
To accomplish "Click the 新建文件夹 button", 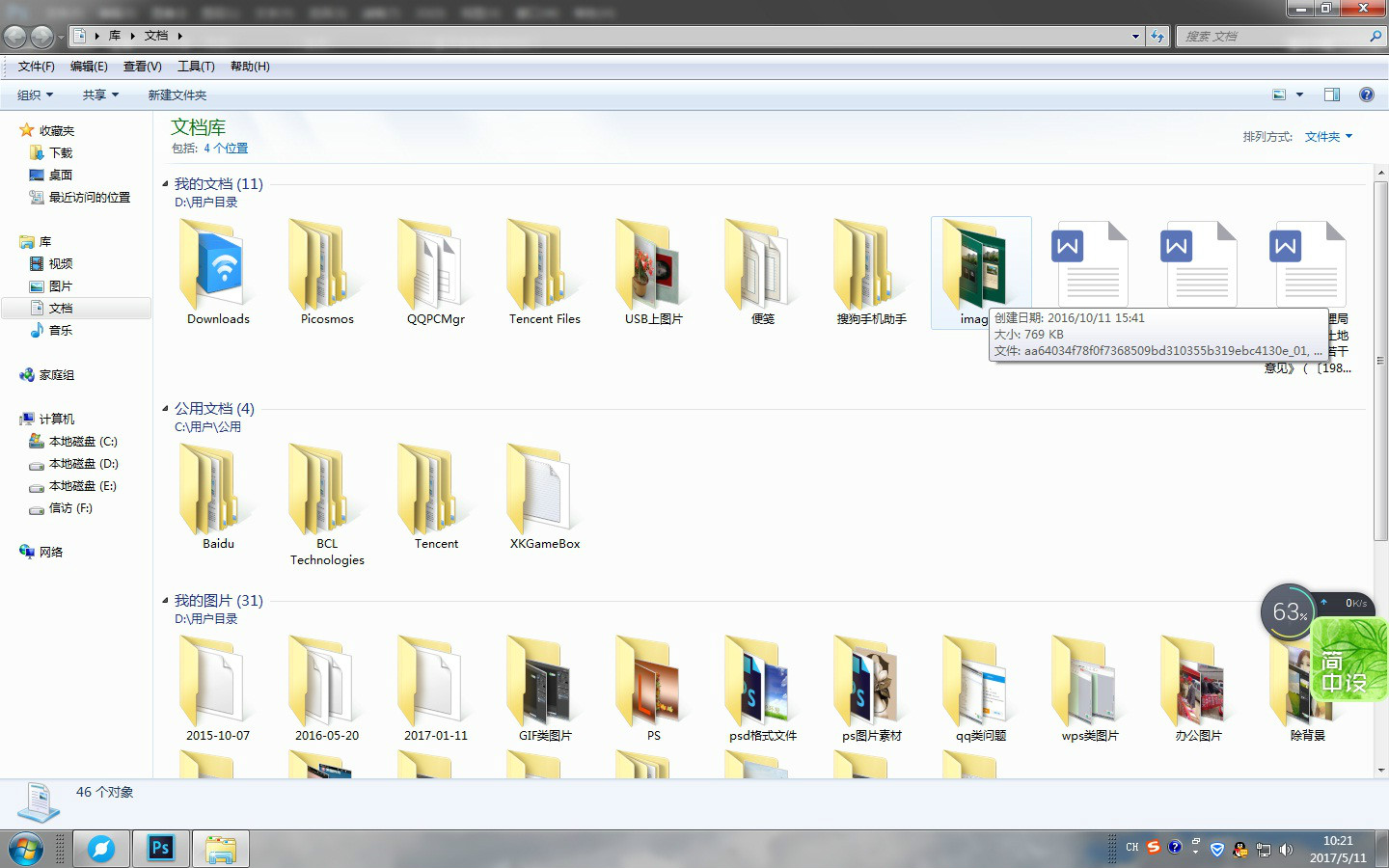I will coord(177,95).
